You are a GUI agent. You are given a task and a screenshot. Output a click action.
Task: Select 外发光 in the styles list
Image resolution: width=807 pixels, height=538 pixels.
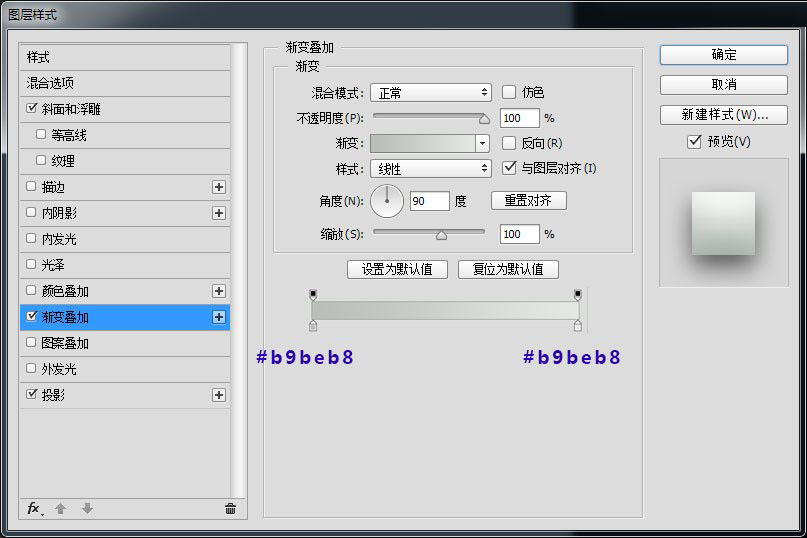click(58, 369)
